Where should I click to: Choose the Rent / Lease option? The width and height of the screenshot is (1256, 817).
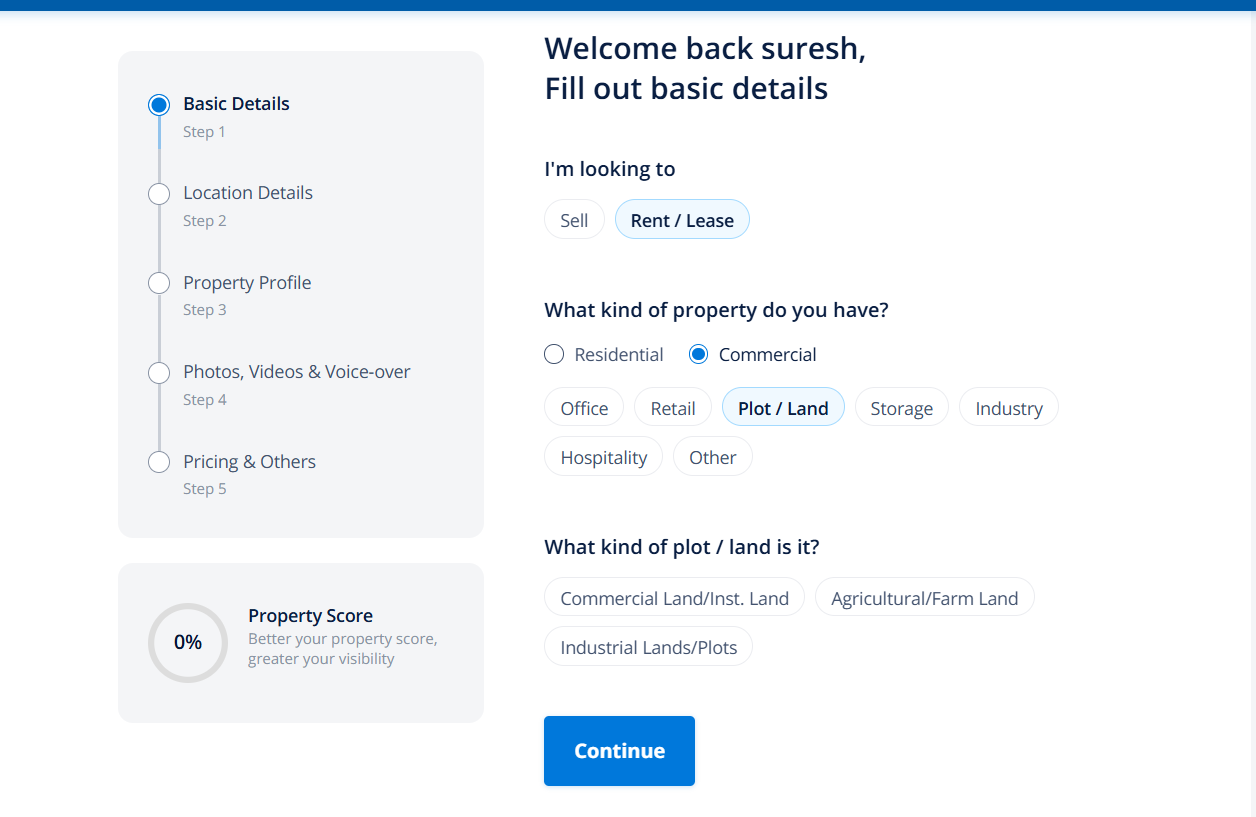coord(682,220)
